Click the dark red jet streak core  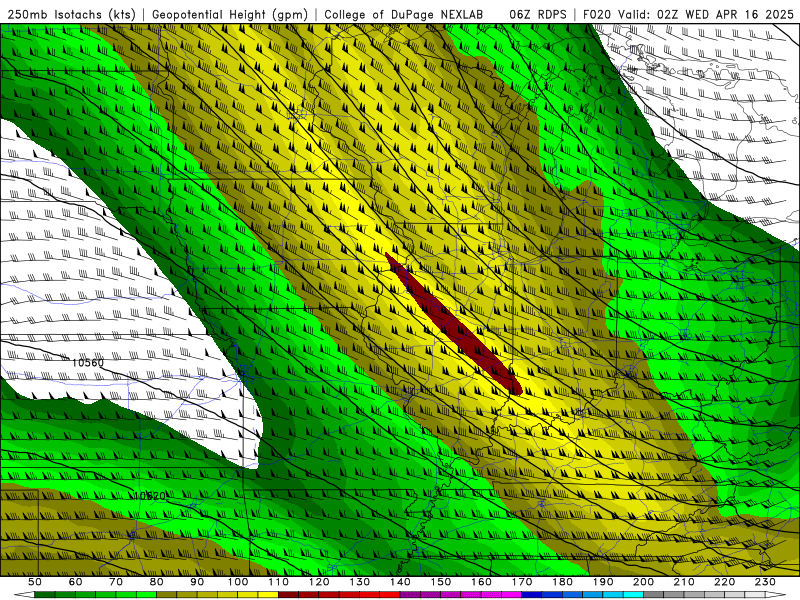pos(454,324)
